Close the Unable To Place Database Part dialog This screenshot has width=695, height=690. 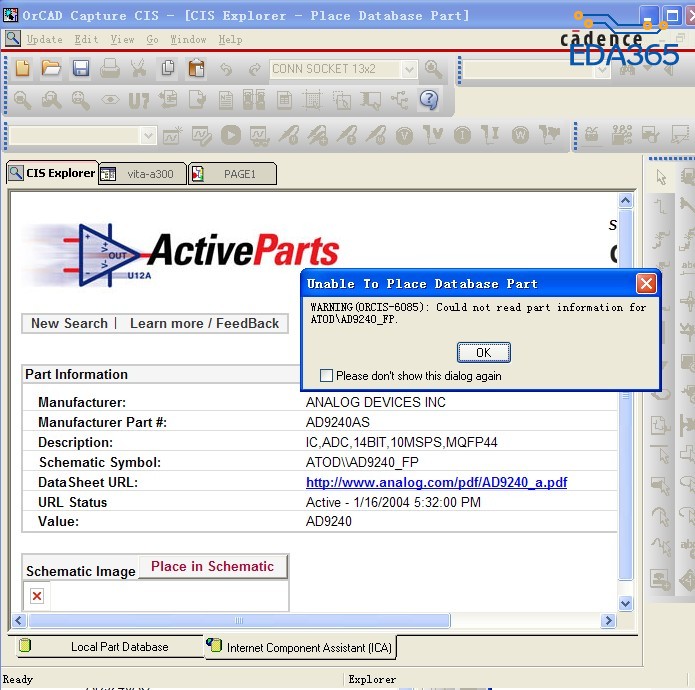[x=646, y=283]
